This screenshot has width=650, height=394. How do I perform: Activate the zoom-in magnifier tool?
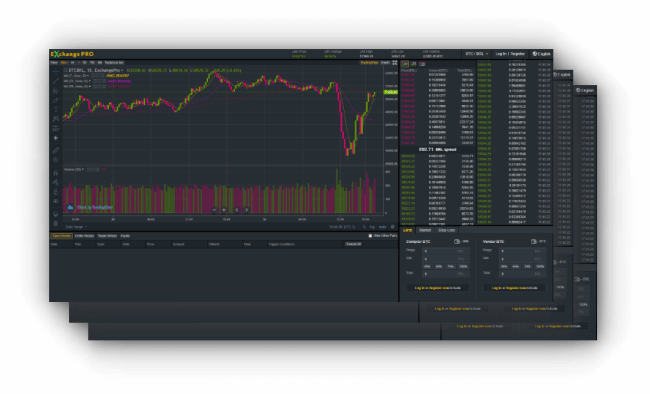[56, 160]
